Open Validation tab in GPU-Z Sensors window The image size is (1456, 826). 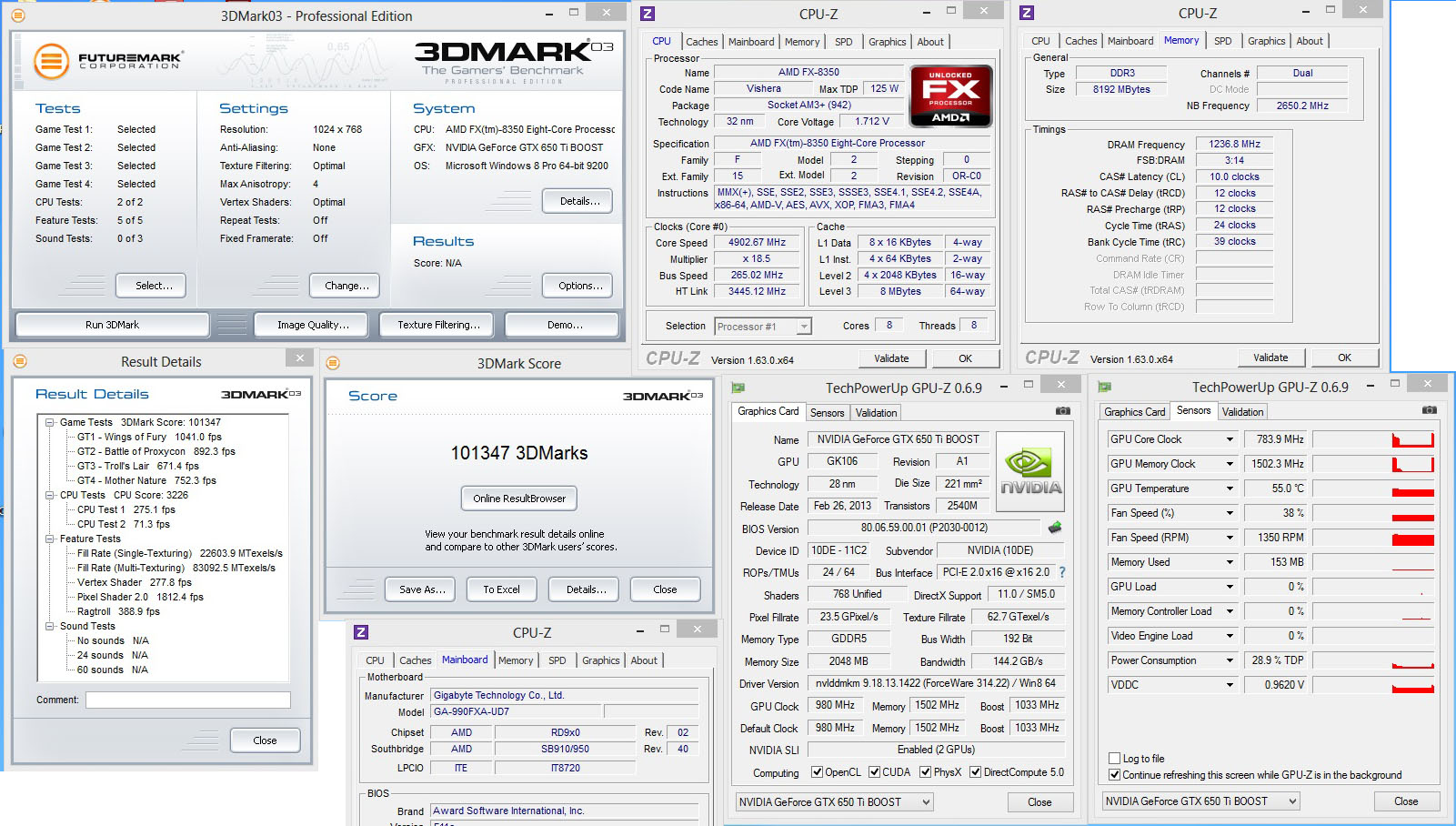1242,412
